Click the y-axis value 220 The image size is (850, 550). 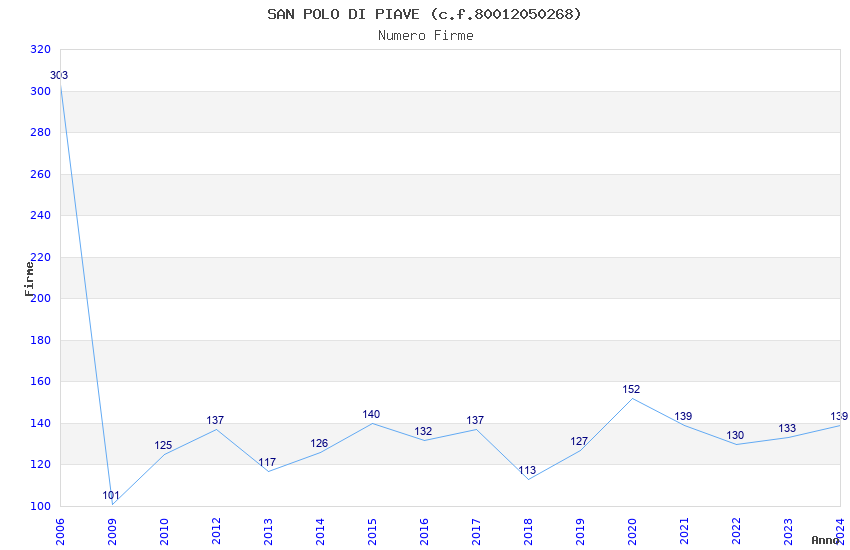(x=41, y=257)
